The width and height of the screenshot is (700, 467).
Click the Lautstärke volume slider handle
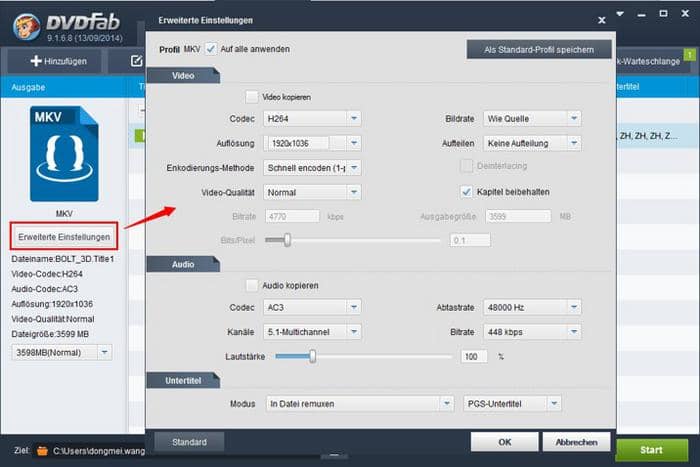[312, 357]
